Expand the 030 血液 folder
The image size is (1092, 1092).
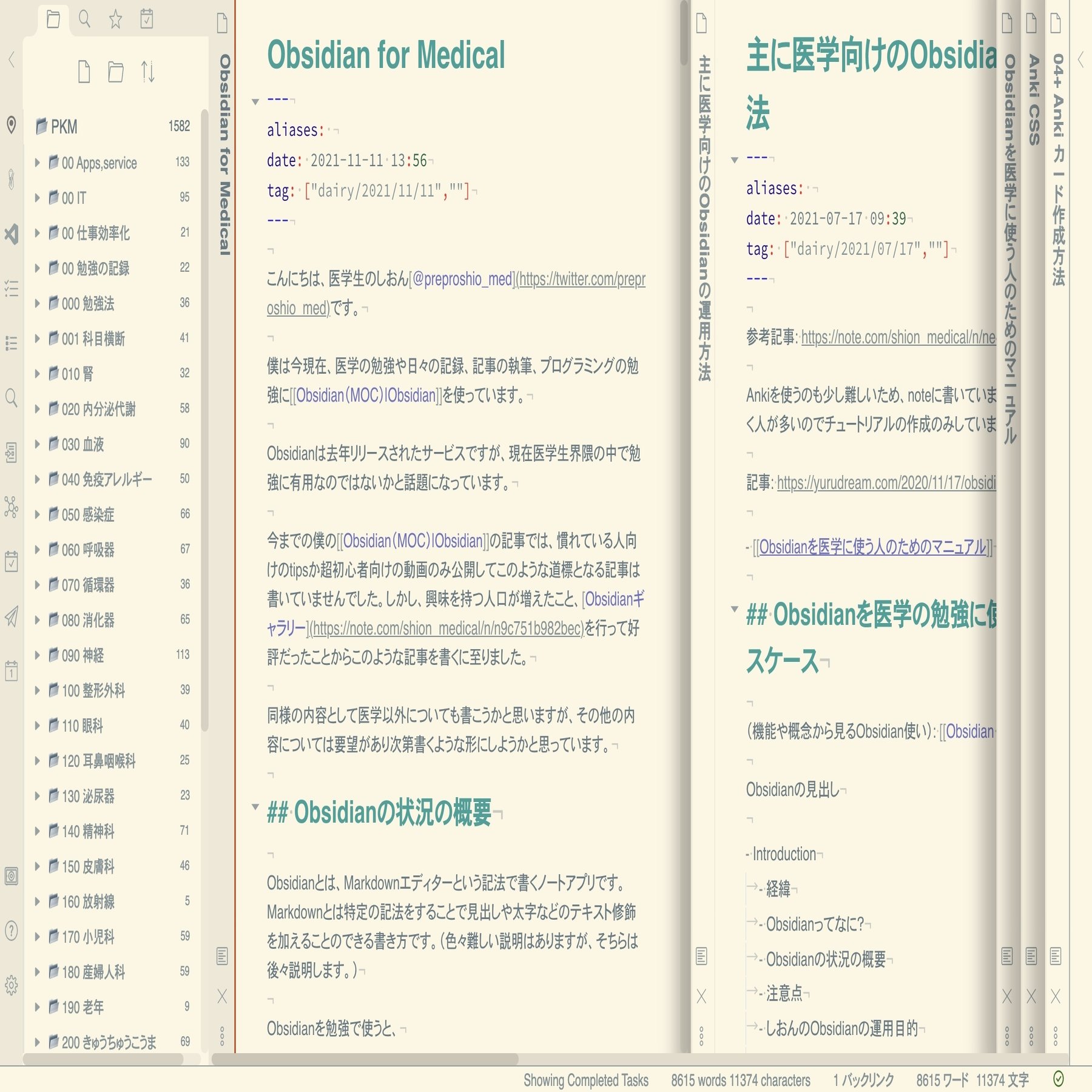click(x=37, y=444)
